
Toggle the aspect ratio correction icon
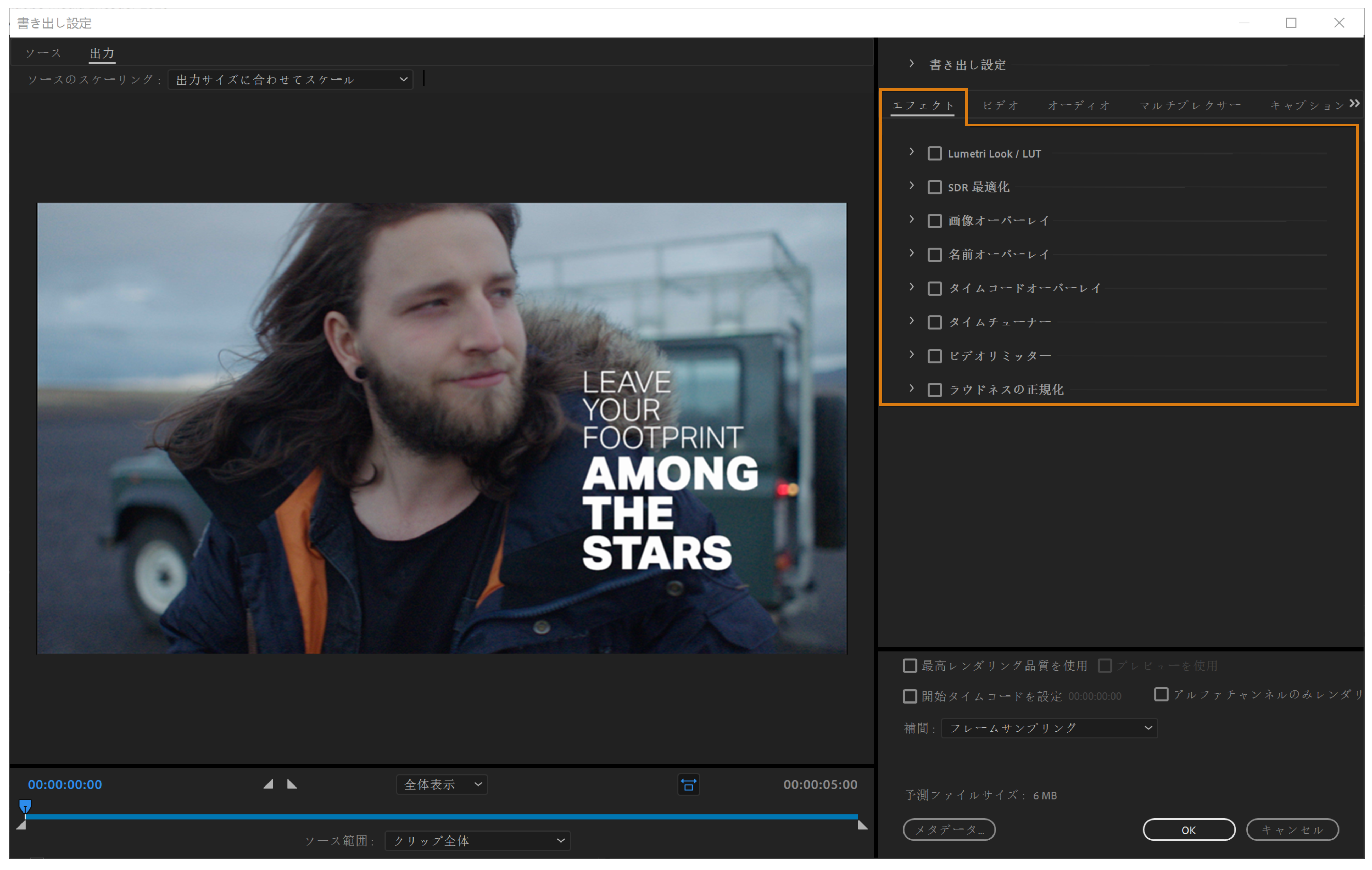coord(688,784)
